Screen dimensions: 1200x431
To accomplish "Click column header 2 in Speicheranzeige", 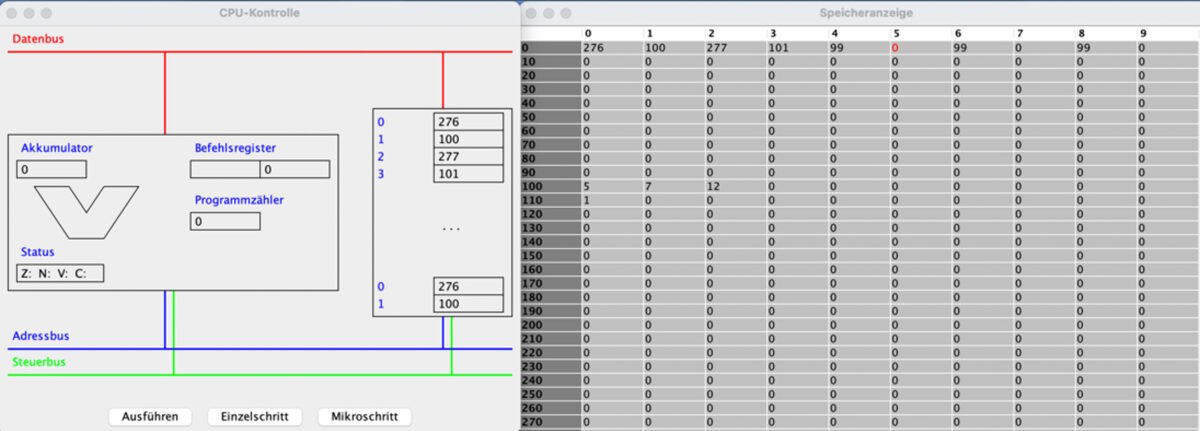I will 736,34.
